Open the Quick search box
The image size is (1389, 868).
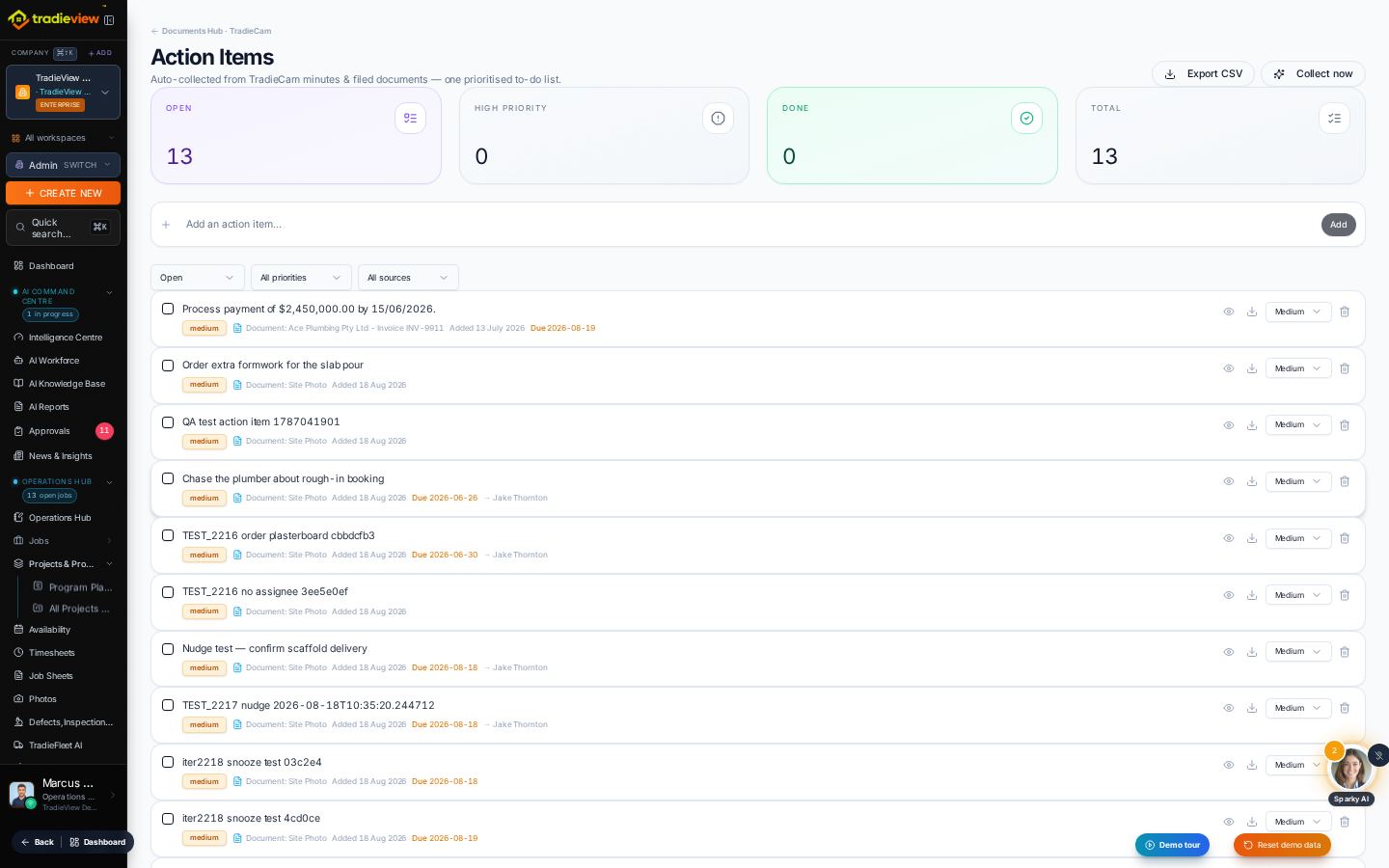(x=63, y=228)
